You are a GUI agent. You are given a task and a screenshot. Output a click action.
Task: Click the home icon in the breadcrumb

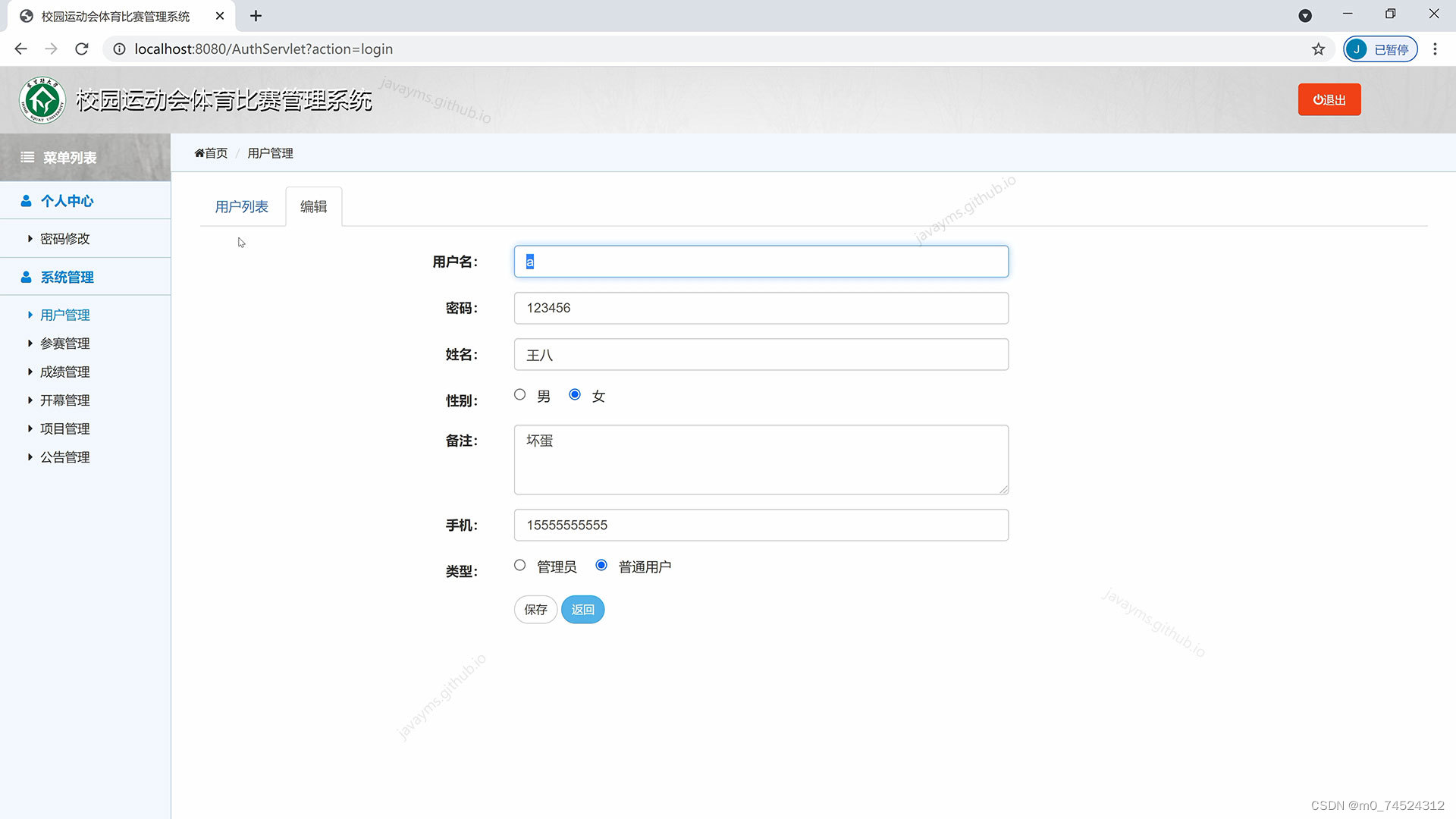pos(199,152)
